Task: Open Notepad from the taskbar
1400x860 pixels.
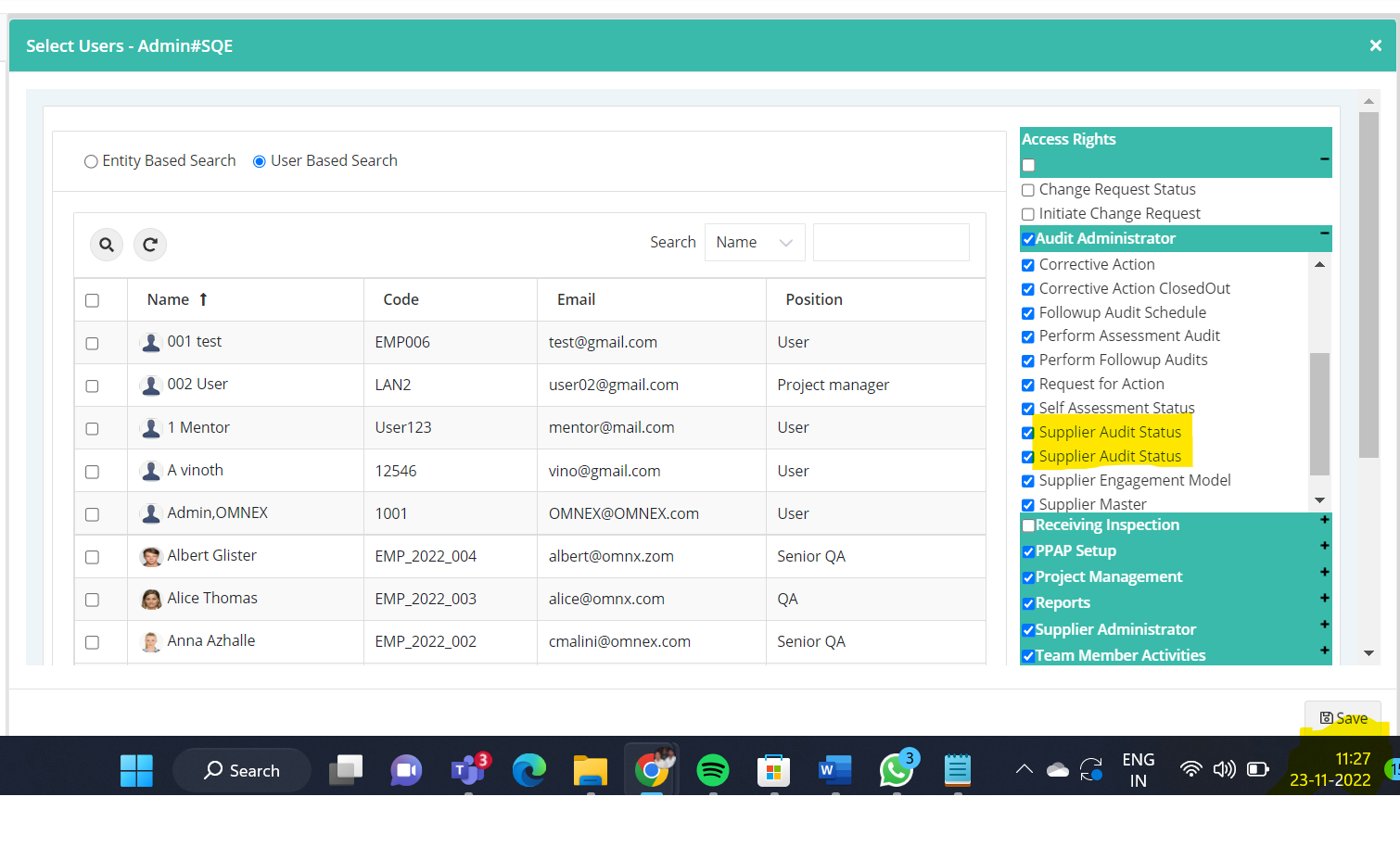Action: pos(958,770)
